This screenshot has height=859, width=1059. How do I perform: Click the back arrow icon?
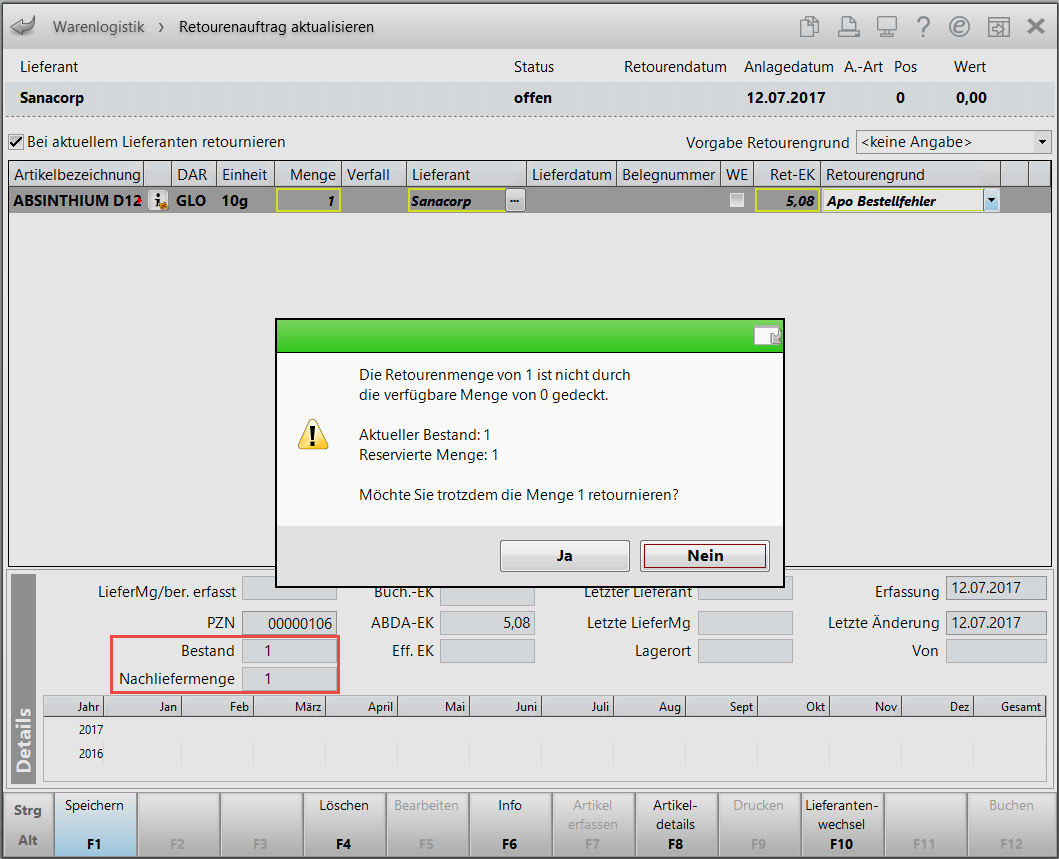coord(21,26)
